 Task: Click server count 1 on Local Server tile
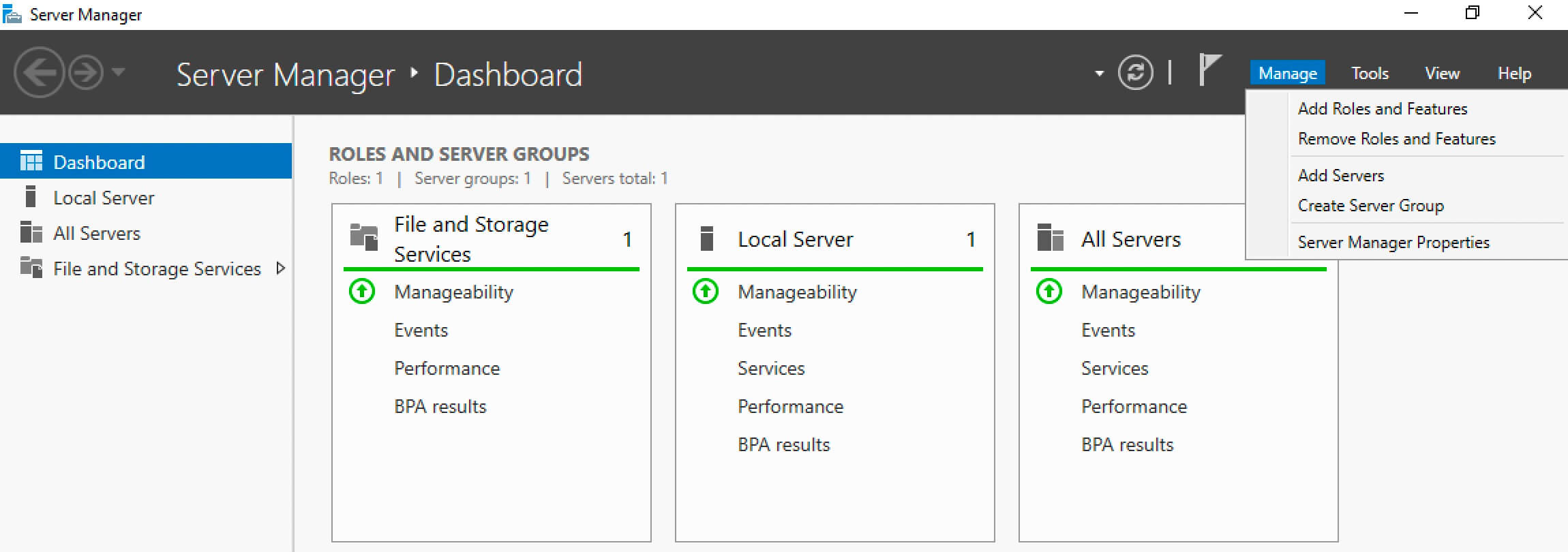(x=971, y=239)
